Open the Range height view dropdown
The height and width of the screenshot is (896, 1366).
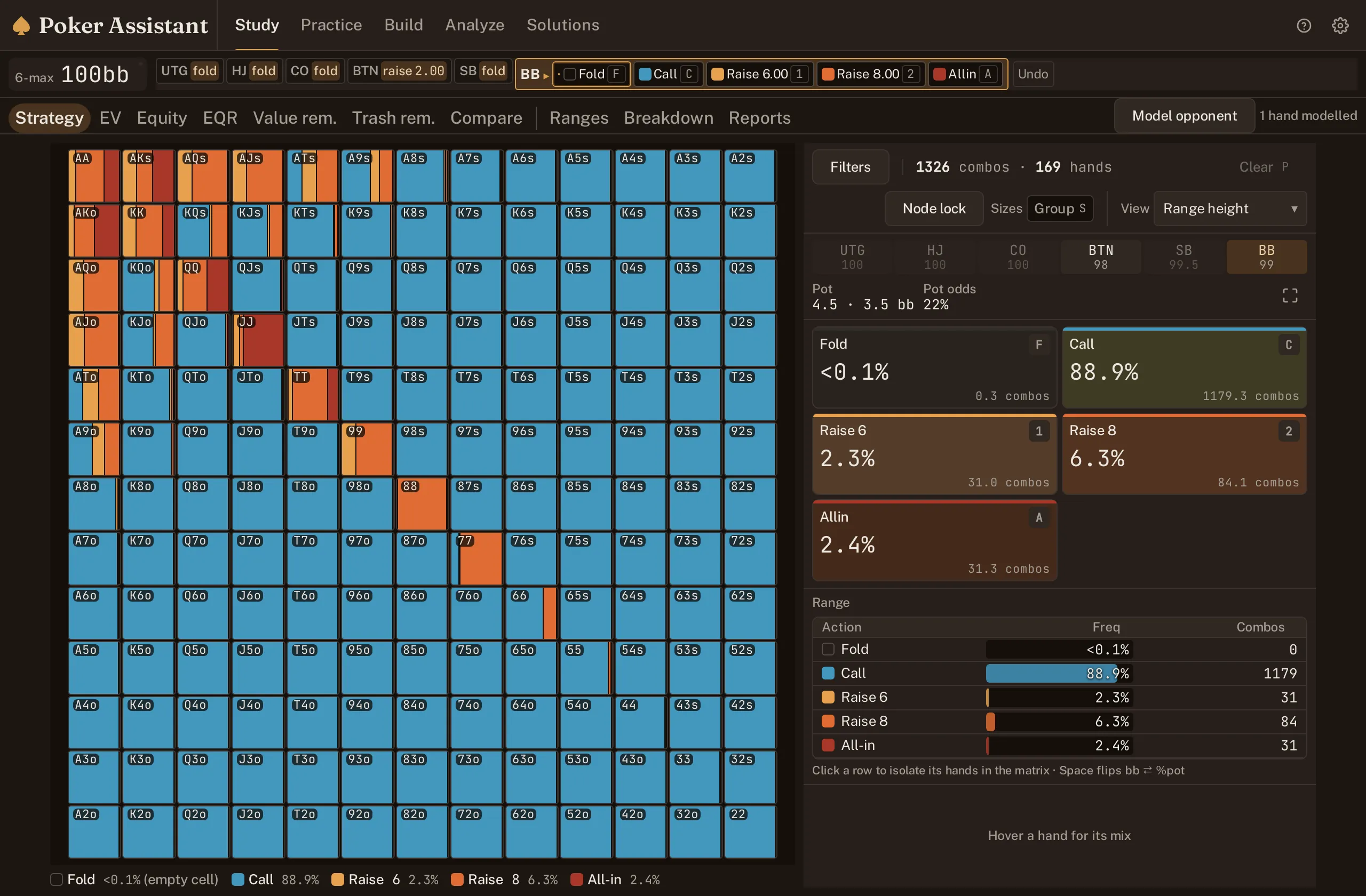pyautogui.click(x=1229, y=208)
